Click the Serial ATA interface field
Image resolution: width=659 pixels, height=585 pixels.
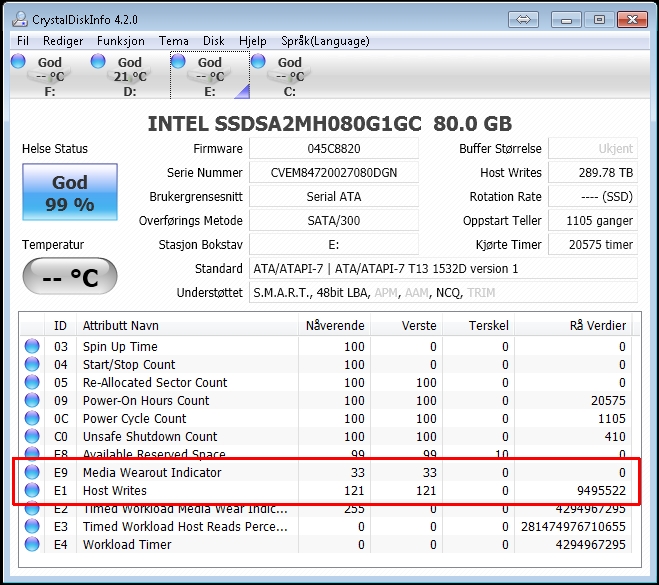coord(334,196)
